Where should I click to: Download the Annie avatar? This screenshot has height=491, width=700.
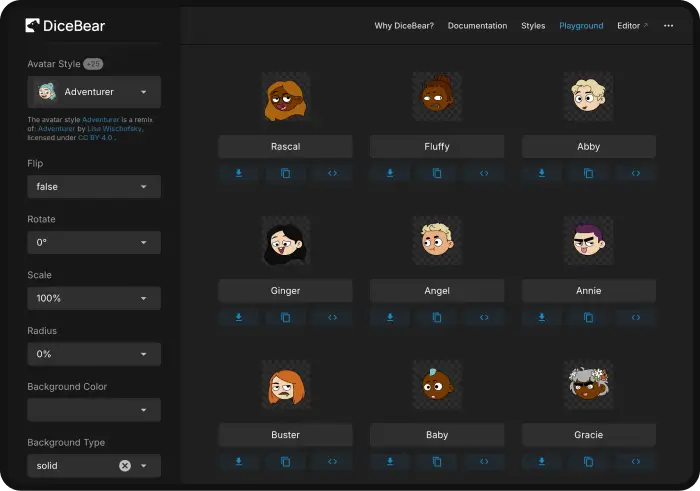coord(542,317)
